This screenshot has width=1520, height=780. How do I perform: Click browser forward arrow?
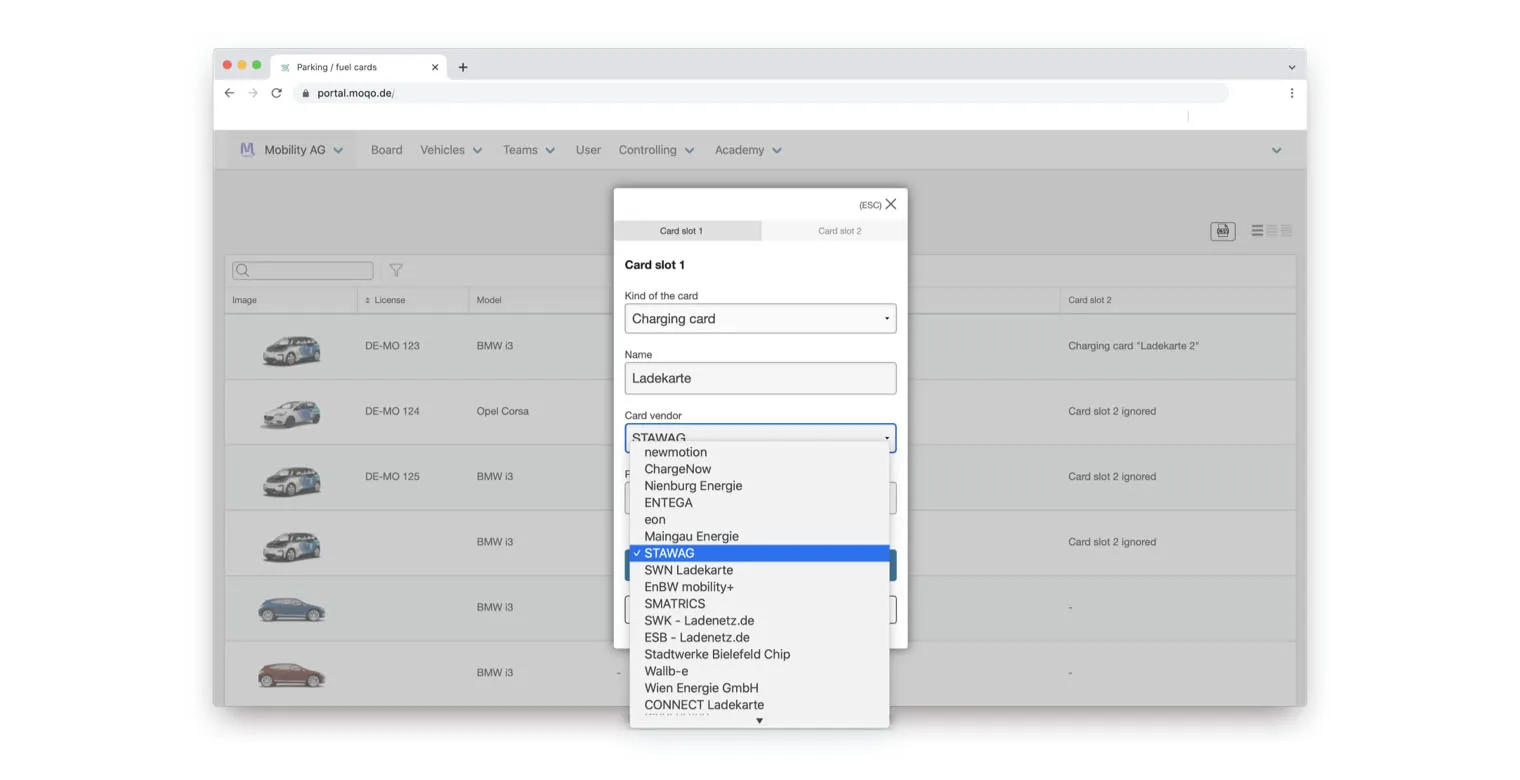pyautogui.click(x=252, y=93)
